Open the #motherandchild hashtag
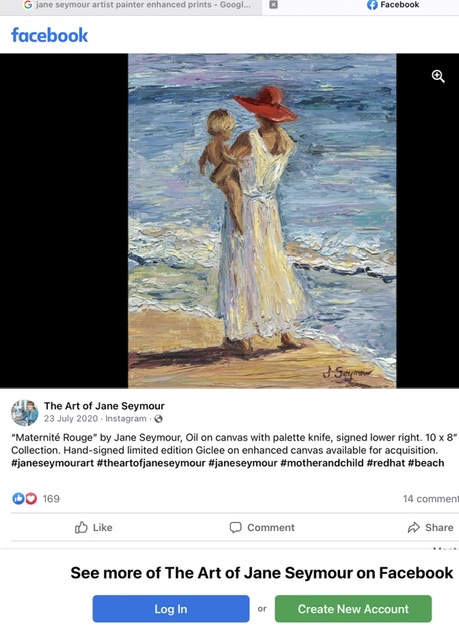This screenshot has height=640, width=459. point(322,463)
